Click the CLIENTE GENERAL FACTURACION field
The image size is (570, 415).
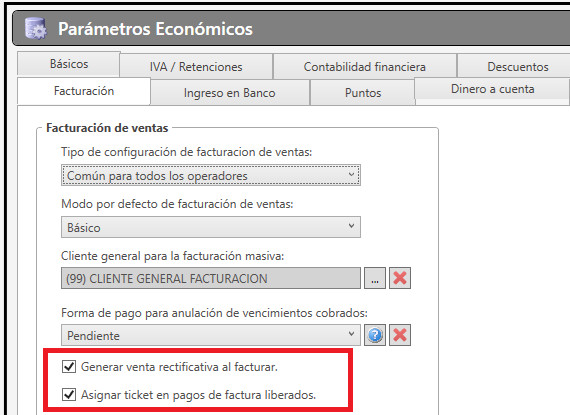(x=211, y=278)
